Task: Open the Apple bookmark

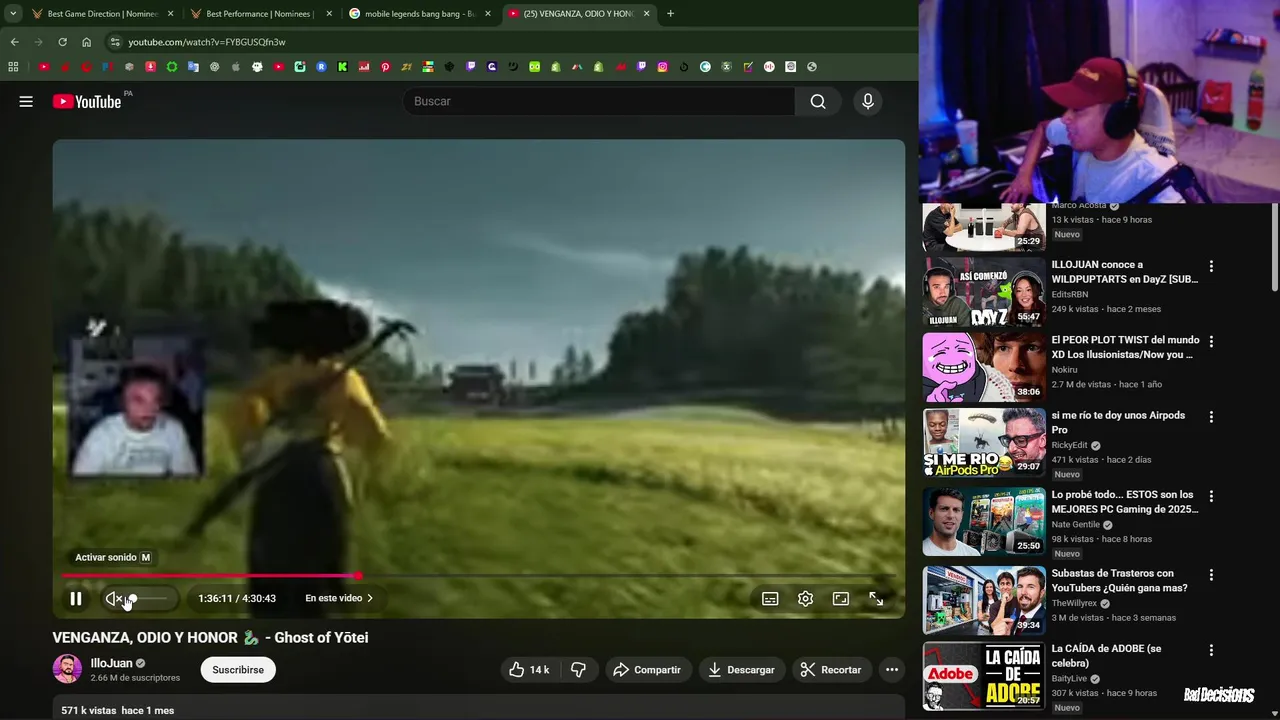Action: point(236,67)
